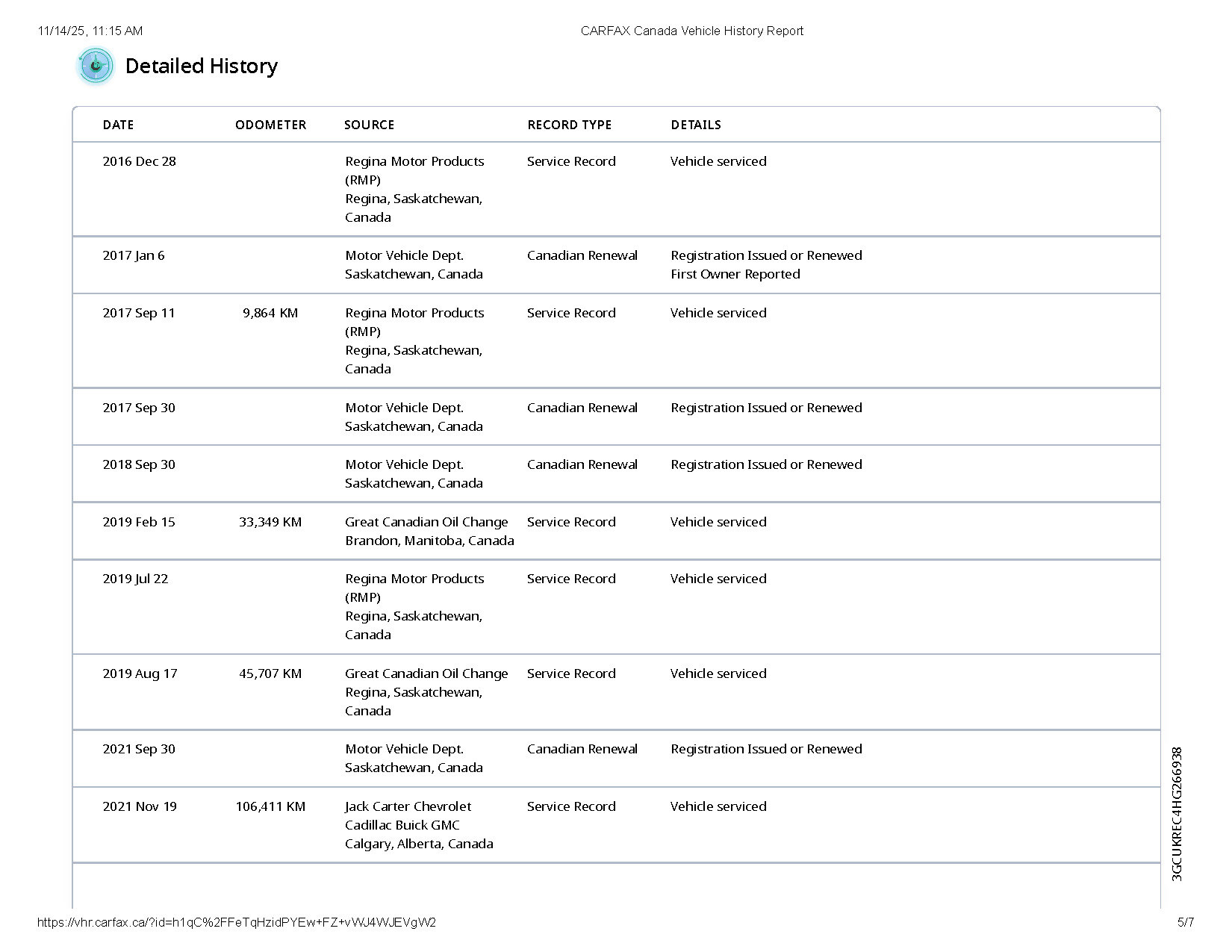Click the vertical VIN 3GCUKREC4HG266938 text
The image size is (1232, 952).
point(1177,814)
